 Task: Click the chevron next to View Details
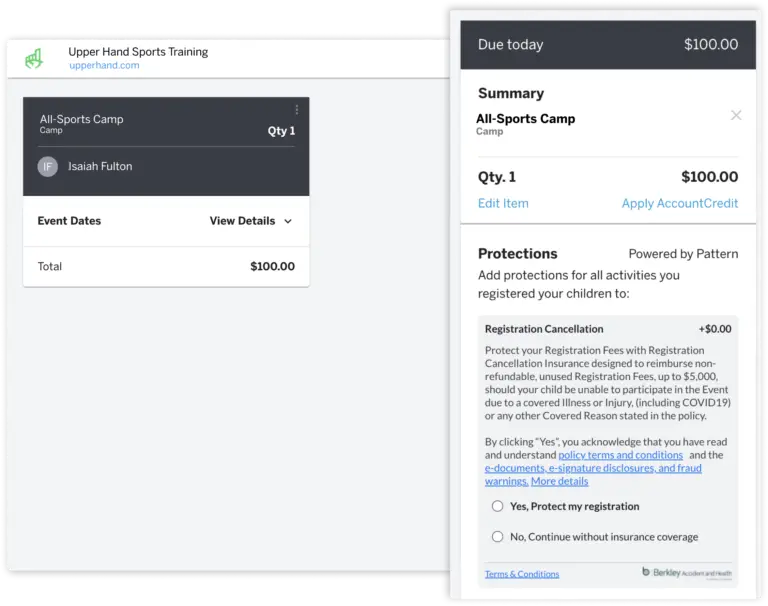click(x=288, y=221)
